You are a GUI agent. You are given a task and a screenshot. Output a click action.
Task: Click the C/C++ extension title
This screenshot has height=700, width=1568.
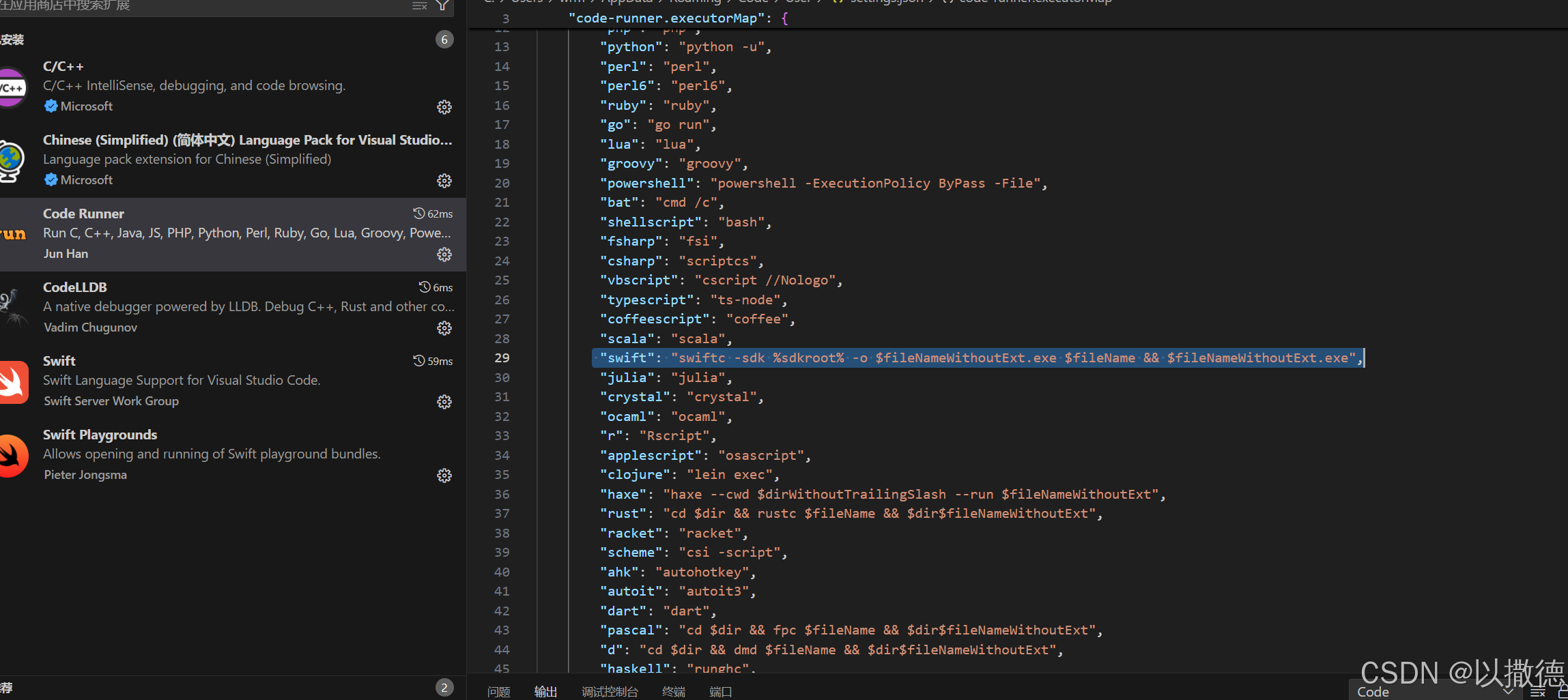tap(63, 66)
